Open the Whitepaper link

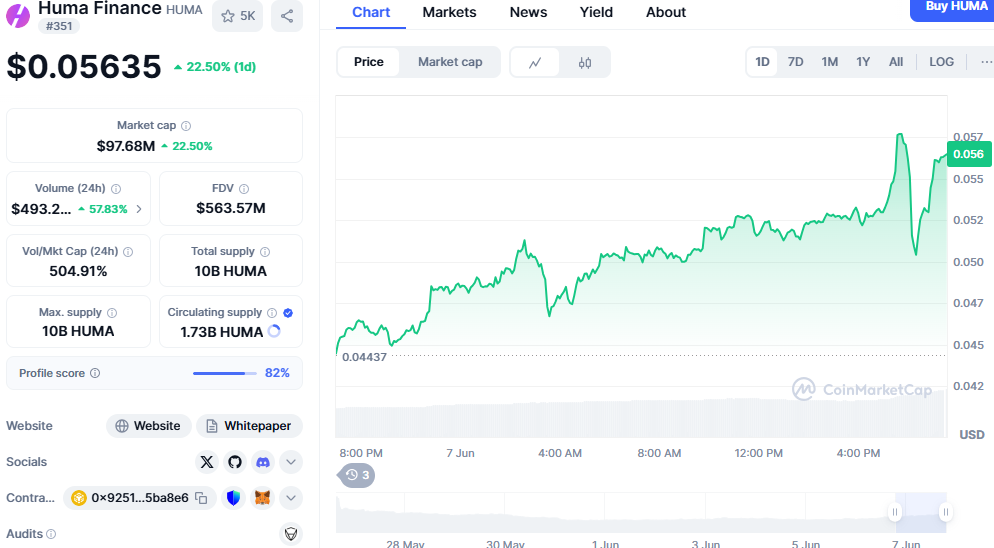pyautogui.click(x=249, y=426)
